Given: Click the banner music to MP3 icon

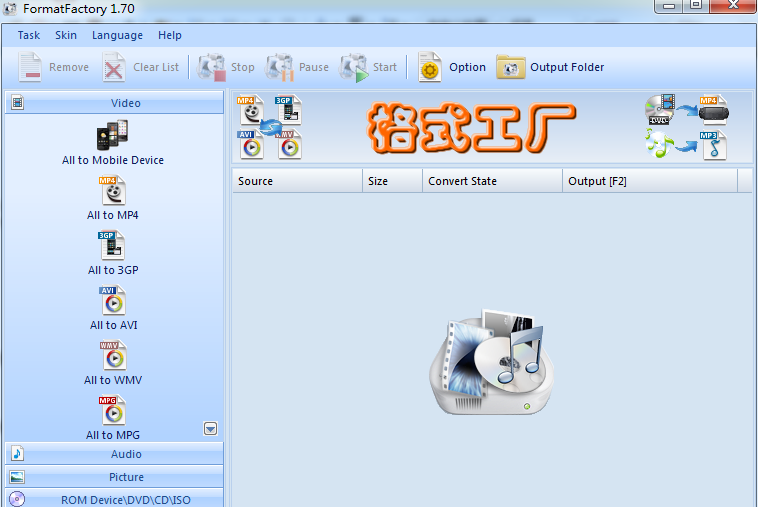Looking at the screenshot, I should (686, 144).
